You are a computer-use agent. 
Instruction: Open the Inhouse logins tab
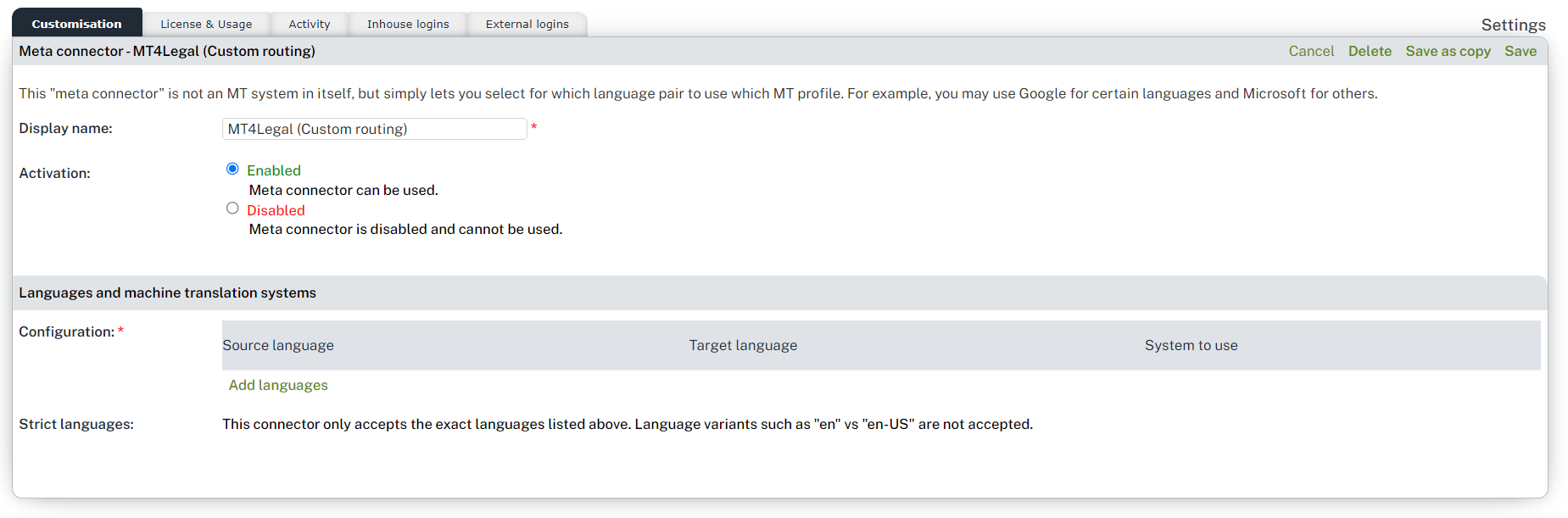click(x=408, y=24)
